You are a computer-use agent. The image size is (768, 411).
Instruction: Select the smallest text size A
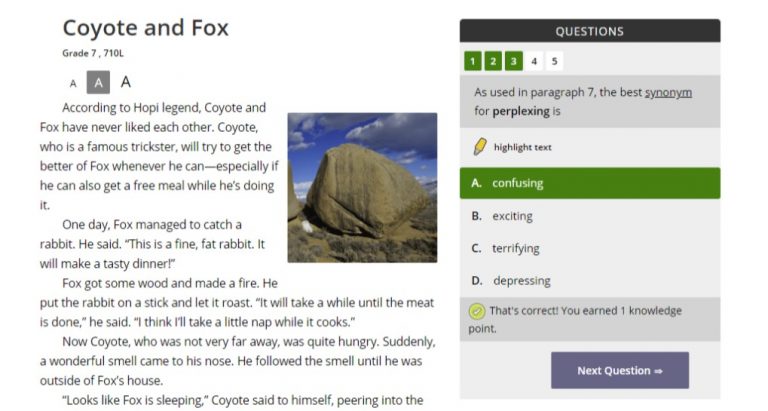click(x=73, y=84)
